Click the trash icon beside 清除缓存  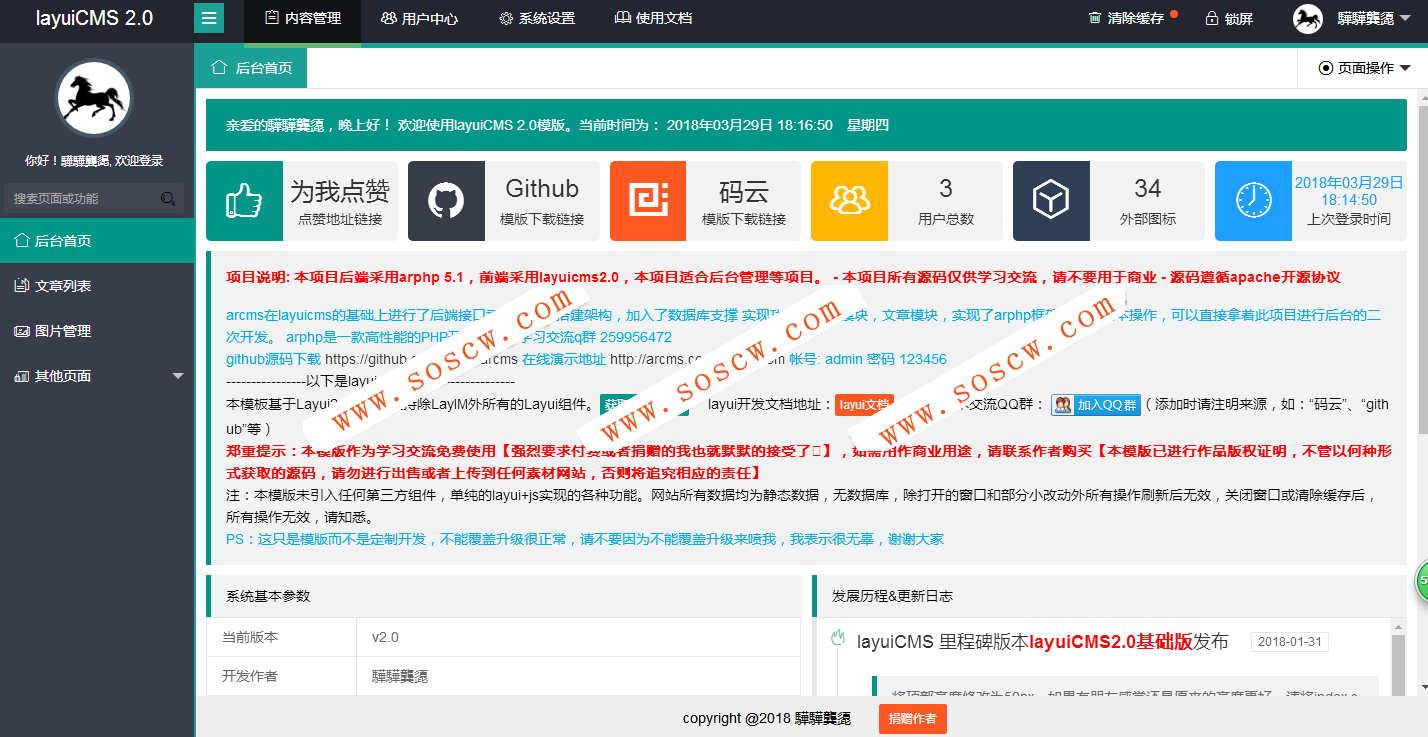(x=1095, y=18)
